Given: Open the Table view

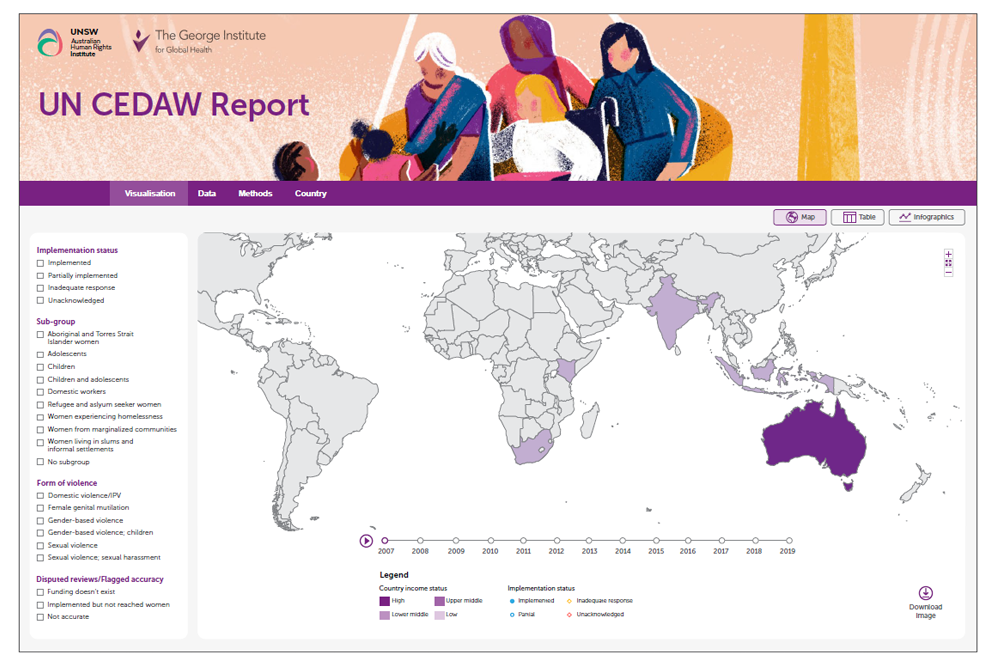Looking at the screenshot, I should point(857,217).
